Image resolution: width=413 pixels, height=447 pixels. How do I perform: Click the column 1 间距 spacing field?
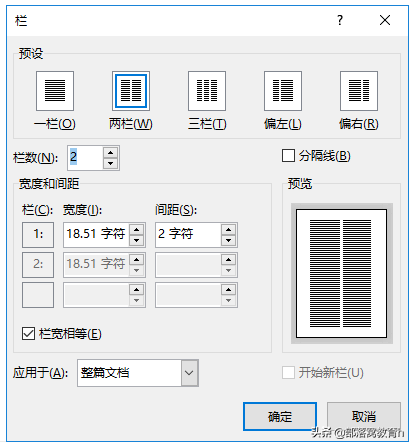click(x=188, y=235)
